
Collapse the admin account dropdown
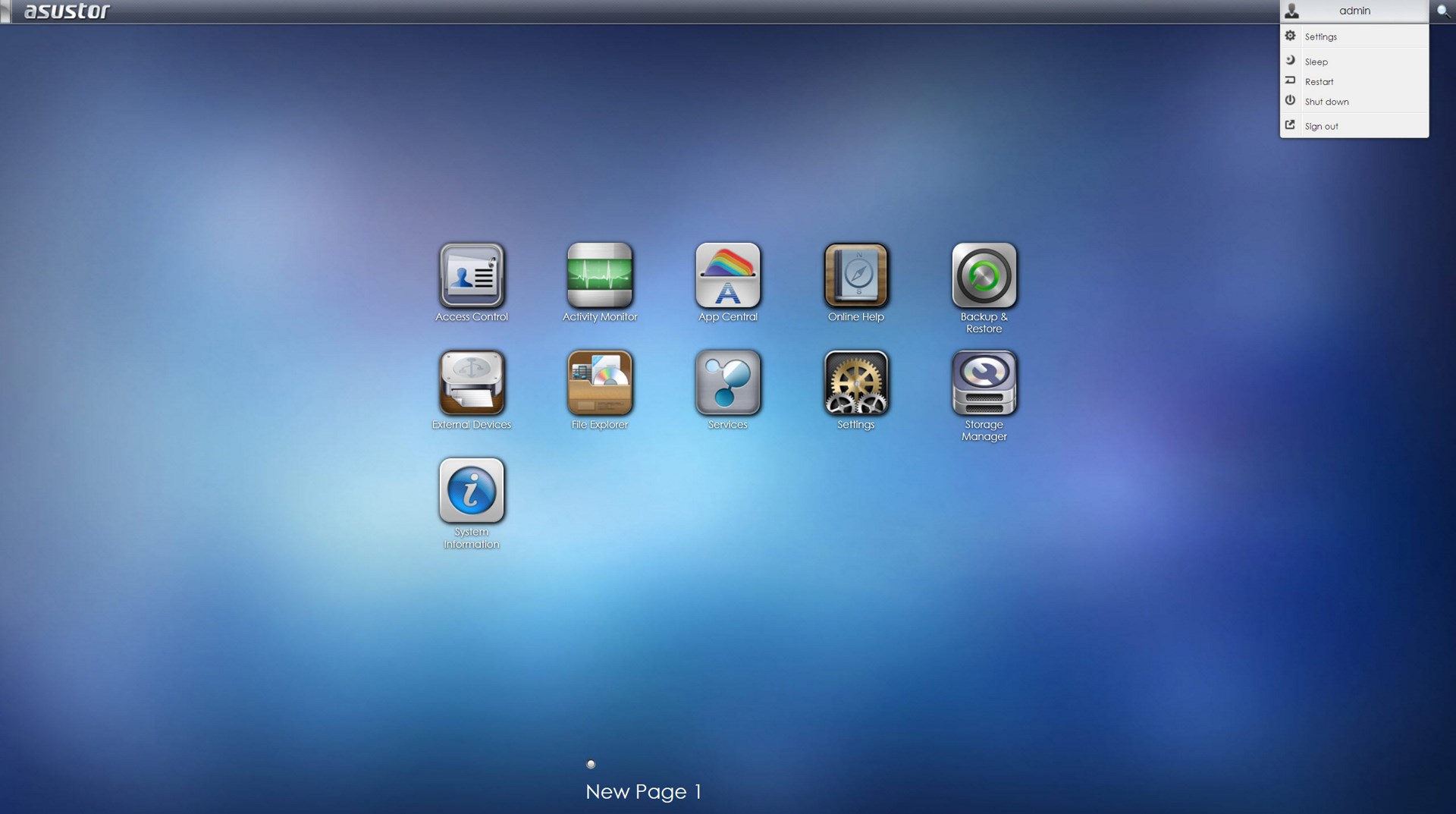1354,11
